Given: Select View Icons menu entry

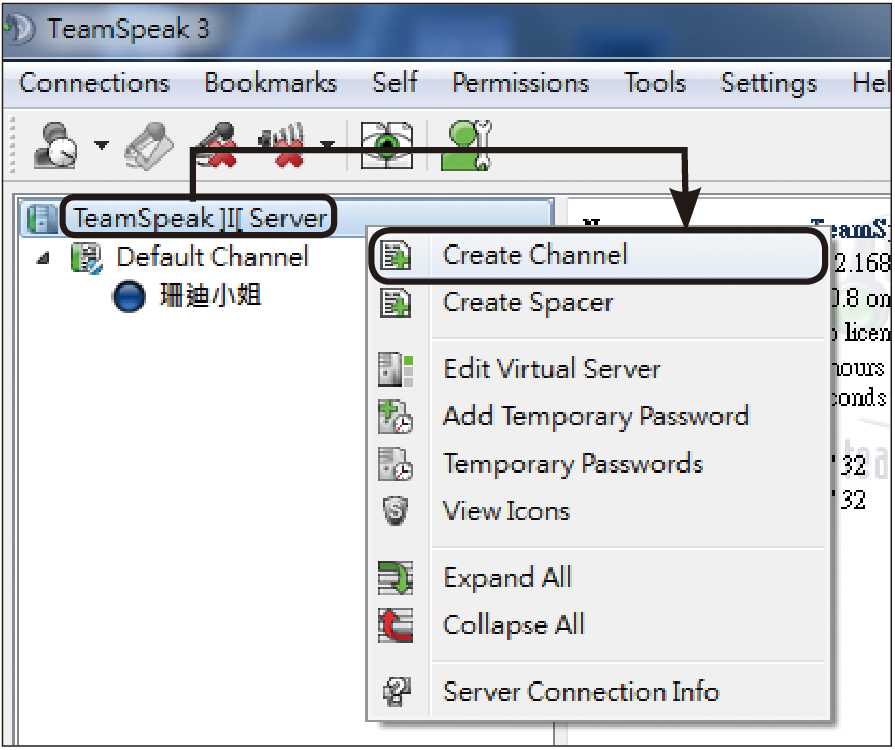Looking at the screenshot, I should click(x=598, y=511).
